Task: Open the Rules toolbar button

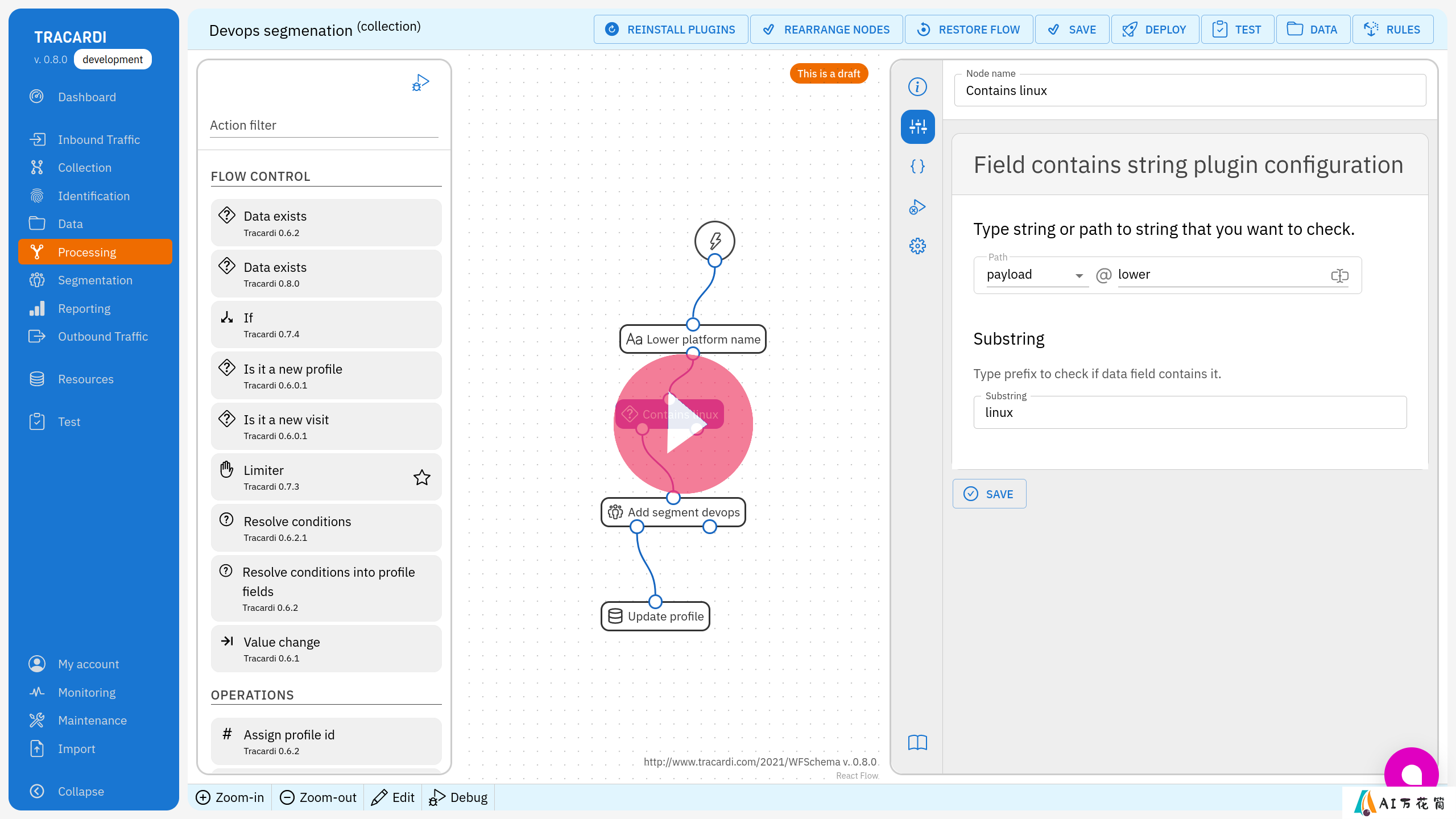Action: click(1392, 30)
